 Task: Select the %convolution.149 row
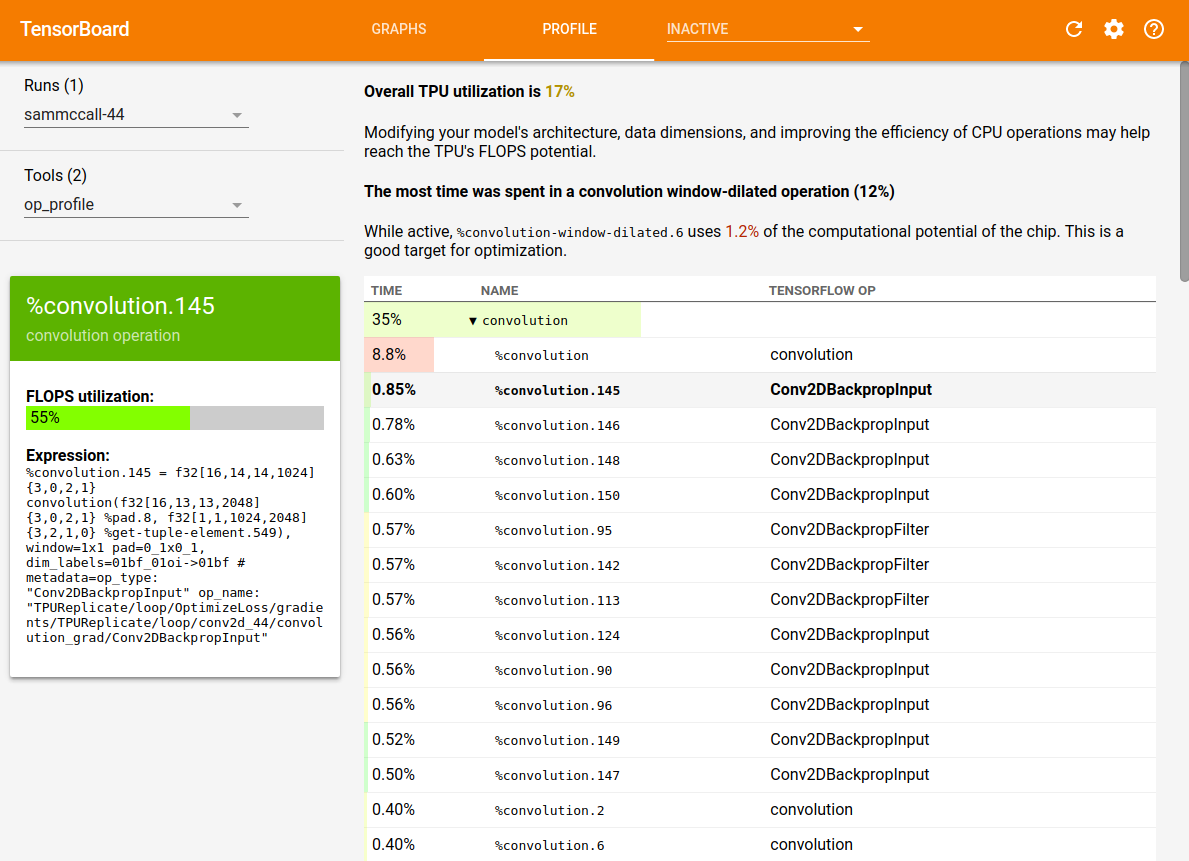tap(760, 739)
